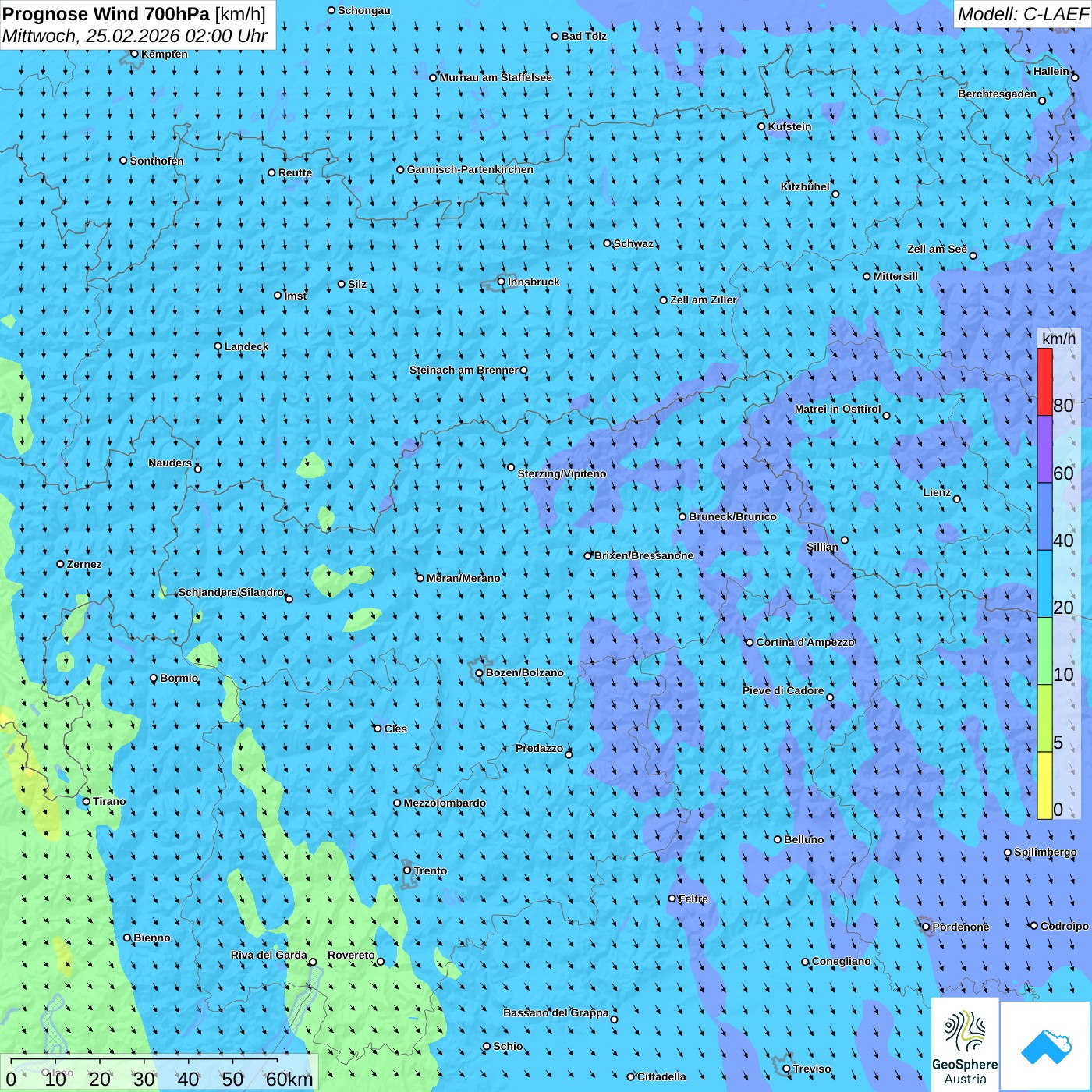Viewport: 1092px width, 1092px height.
Task: Click the Bozen/Bolzano city label
Action: pyautogui.click(x=524, y=672)
